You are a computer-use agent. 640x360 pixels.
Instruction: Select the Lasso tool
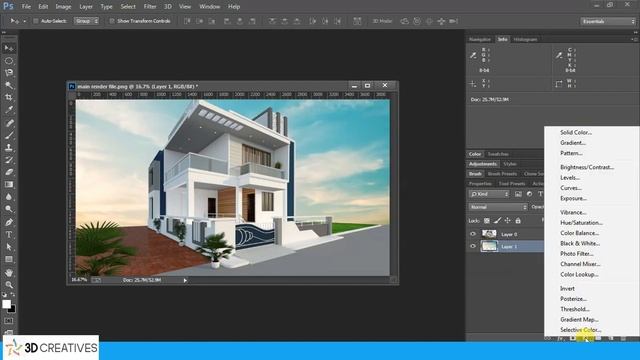point(9,73)
